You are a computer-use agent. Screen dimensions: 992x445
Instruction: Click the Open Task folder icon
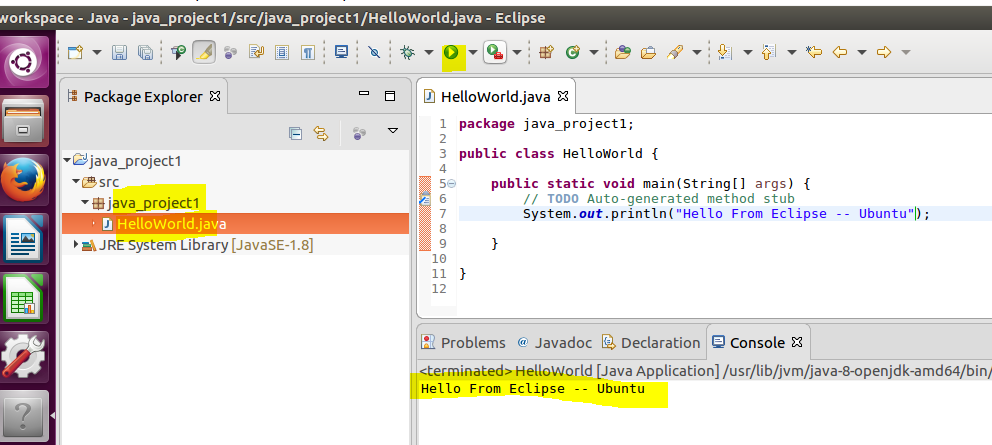pyautogui.click(x=648, y=53)
